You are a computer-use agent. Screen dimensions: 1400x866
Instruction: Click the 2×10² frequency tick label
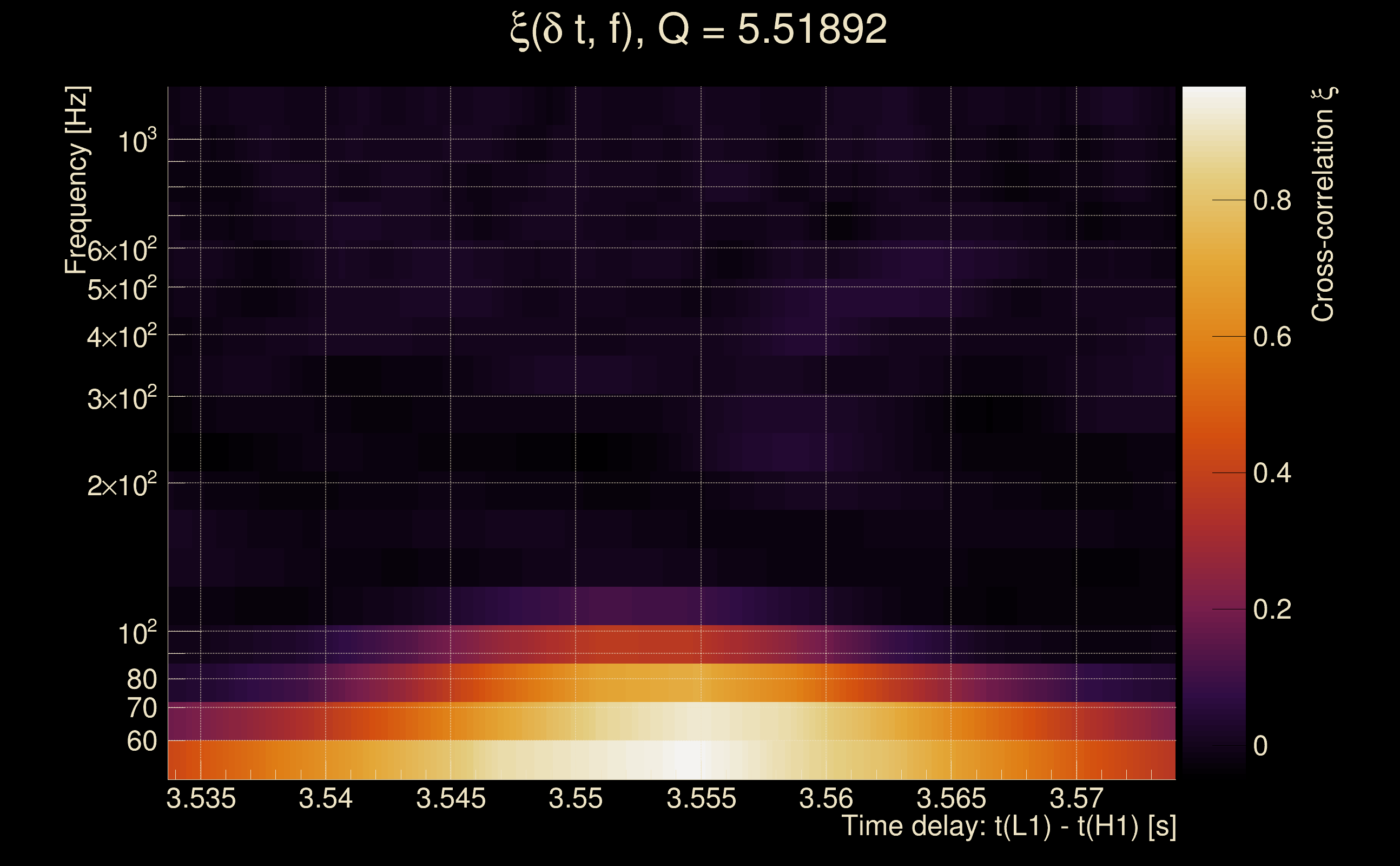coord(122,485)
